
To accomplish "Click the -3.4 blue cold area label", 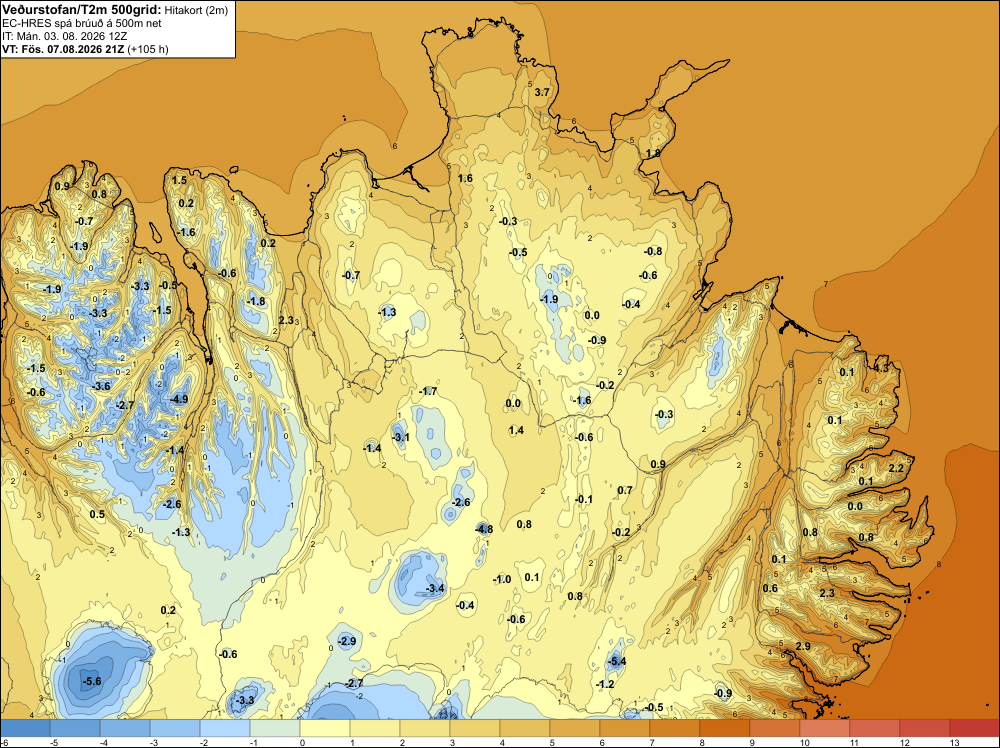I will 435,588.
